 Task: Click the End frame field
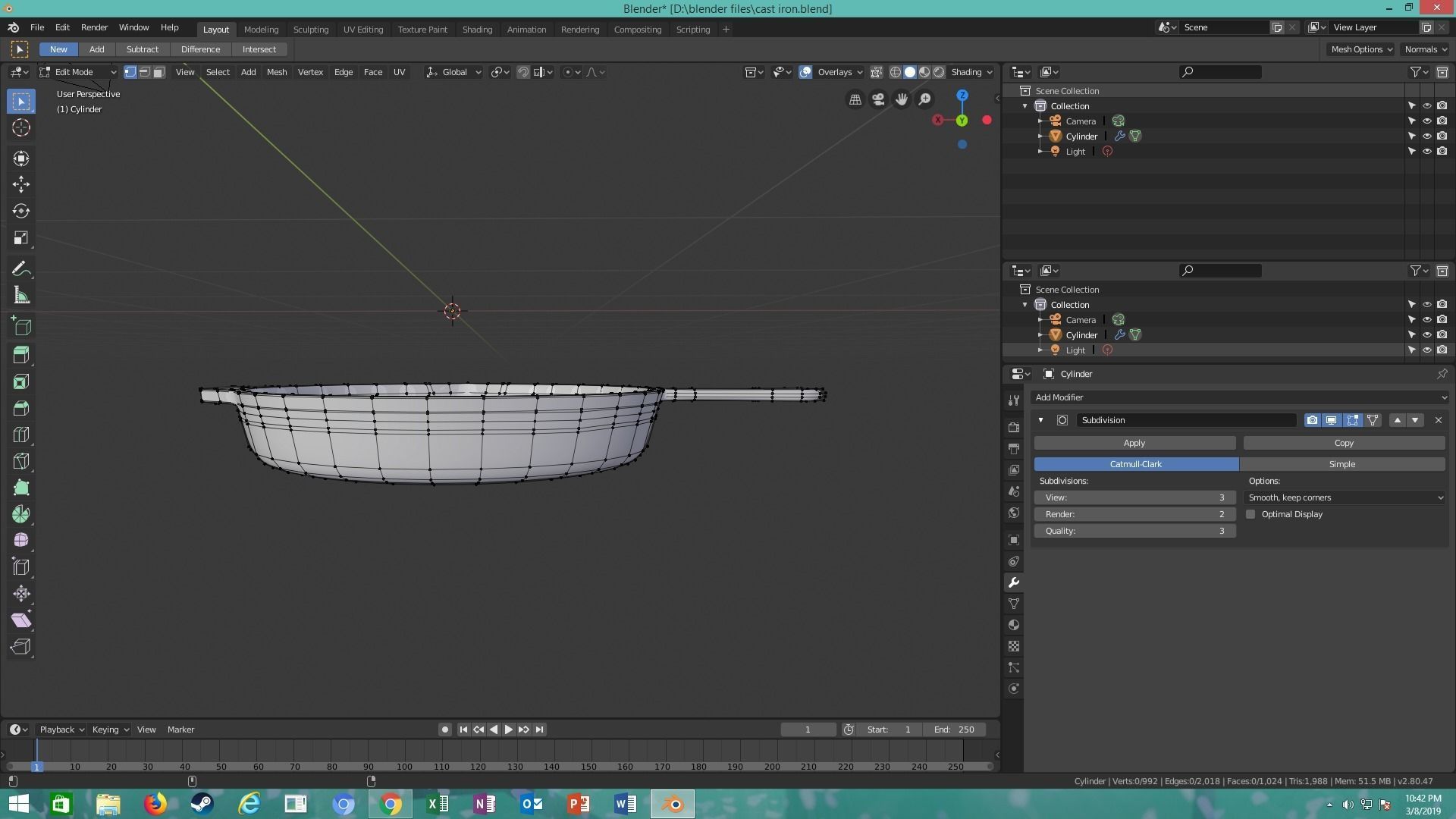tap(955, 730)
